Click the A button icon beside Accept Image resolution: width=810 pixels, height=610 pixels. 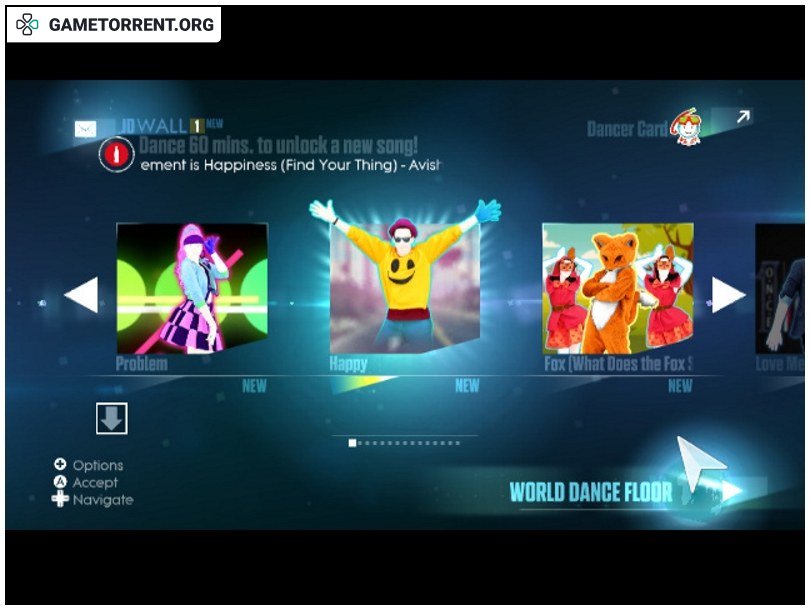(x=60, y=482)
